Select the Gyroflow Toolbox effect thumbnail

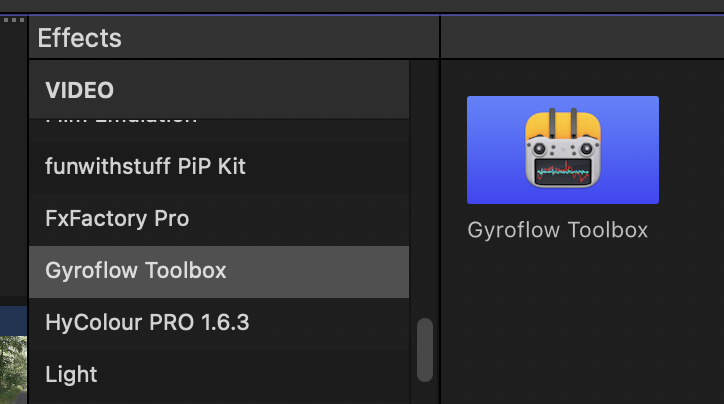pyautogui.click(x=562, y=150)
